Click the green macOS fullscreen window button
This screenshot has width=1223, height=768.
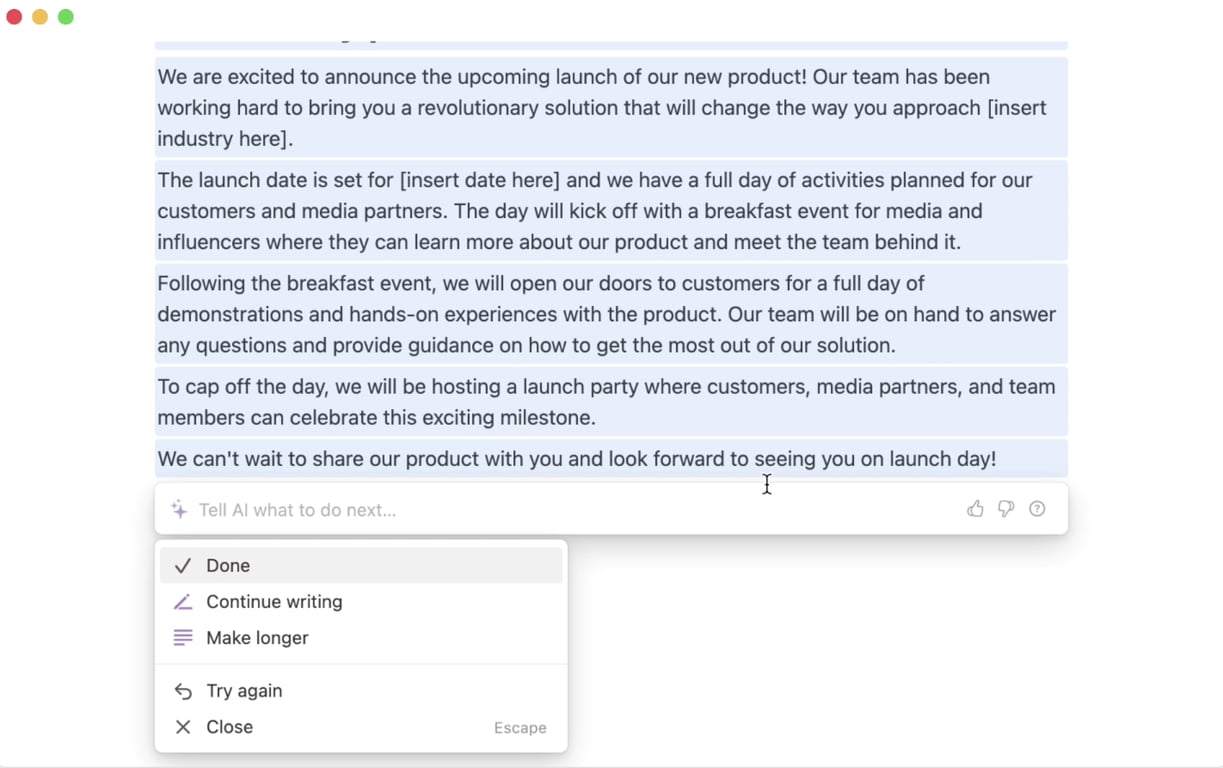[x=66, y=17]
